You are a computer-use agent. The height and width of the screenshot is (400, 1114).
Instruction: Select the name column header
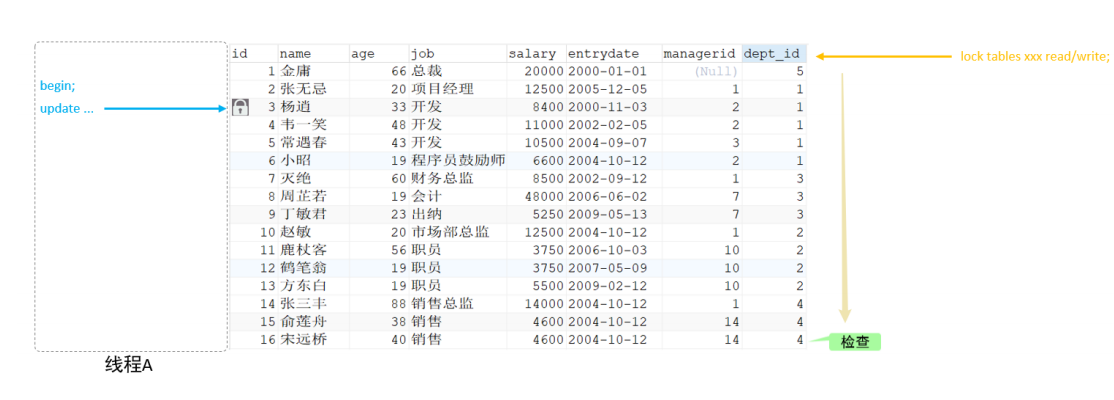tap(313, 54)
